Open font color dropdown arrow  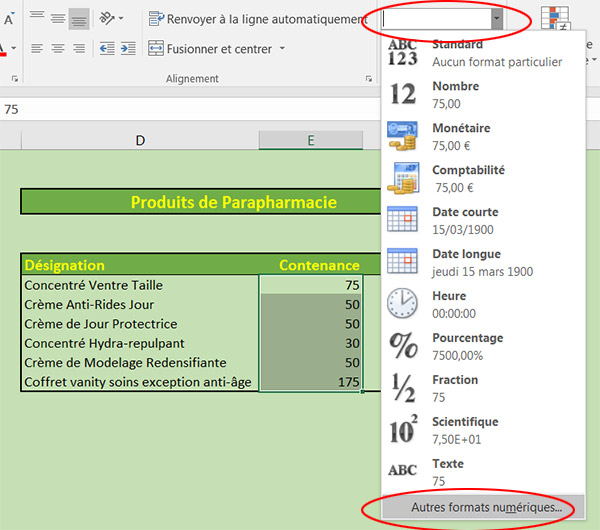tap(13, 48)
